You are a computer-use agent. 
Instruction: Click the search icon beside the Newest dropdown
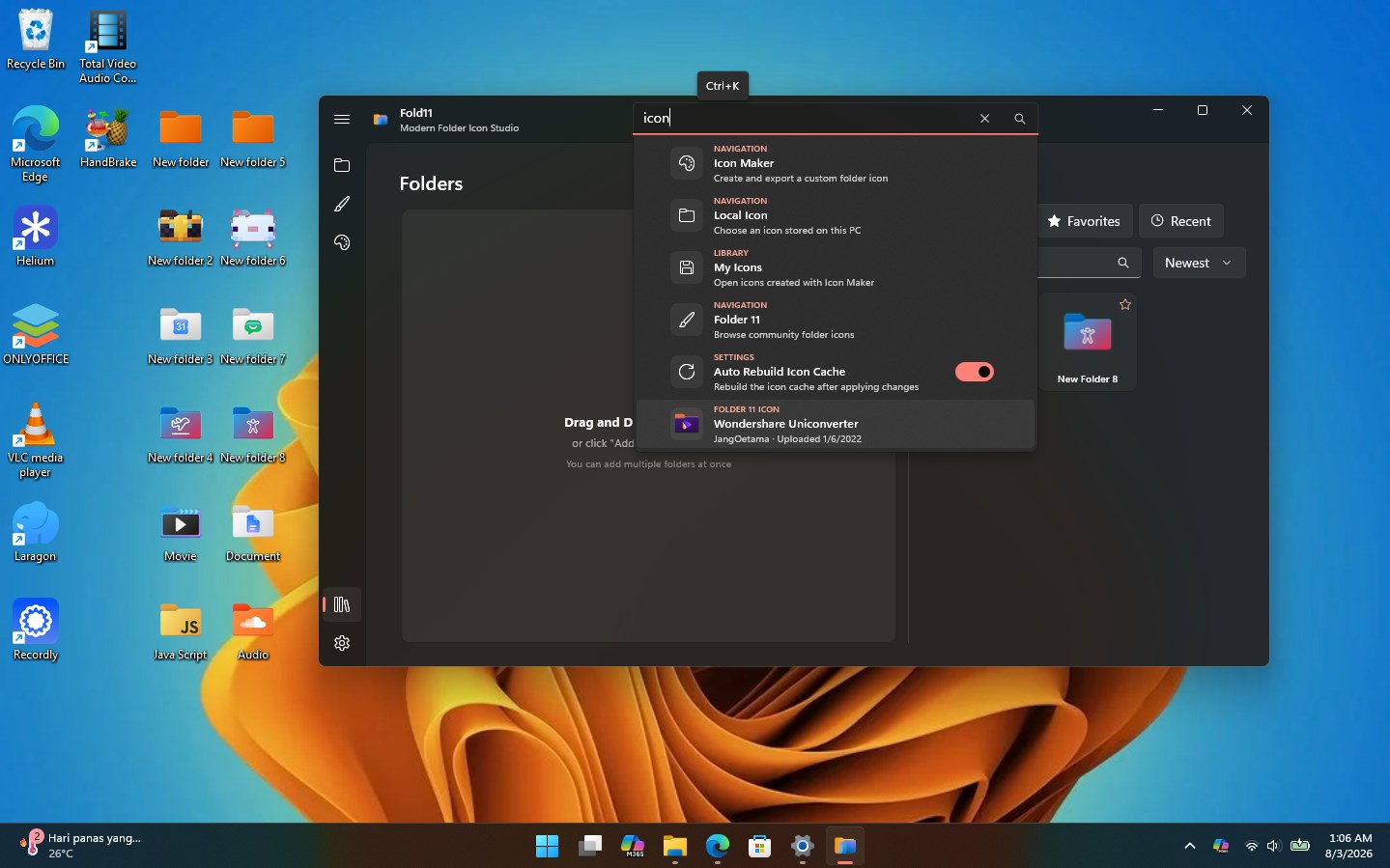coord(1122,263)
